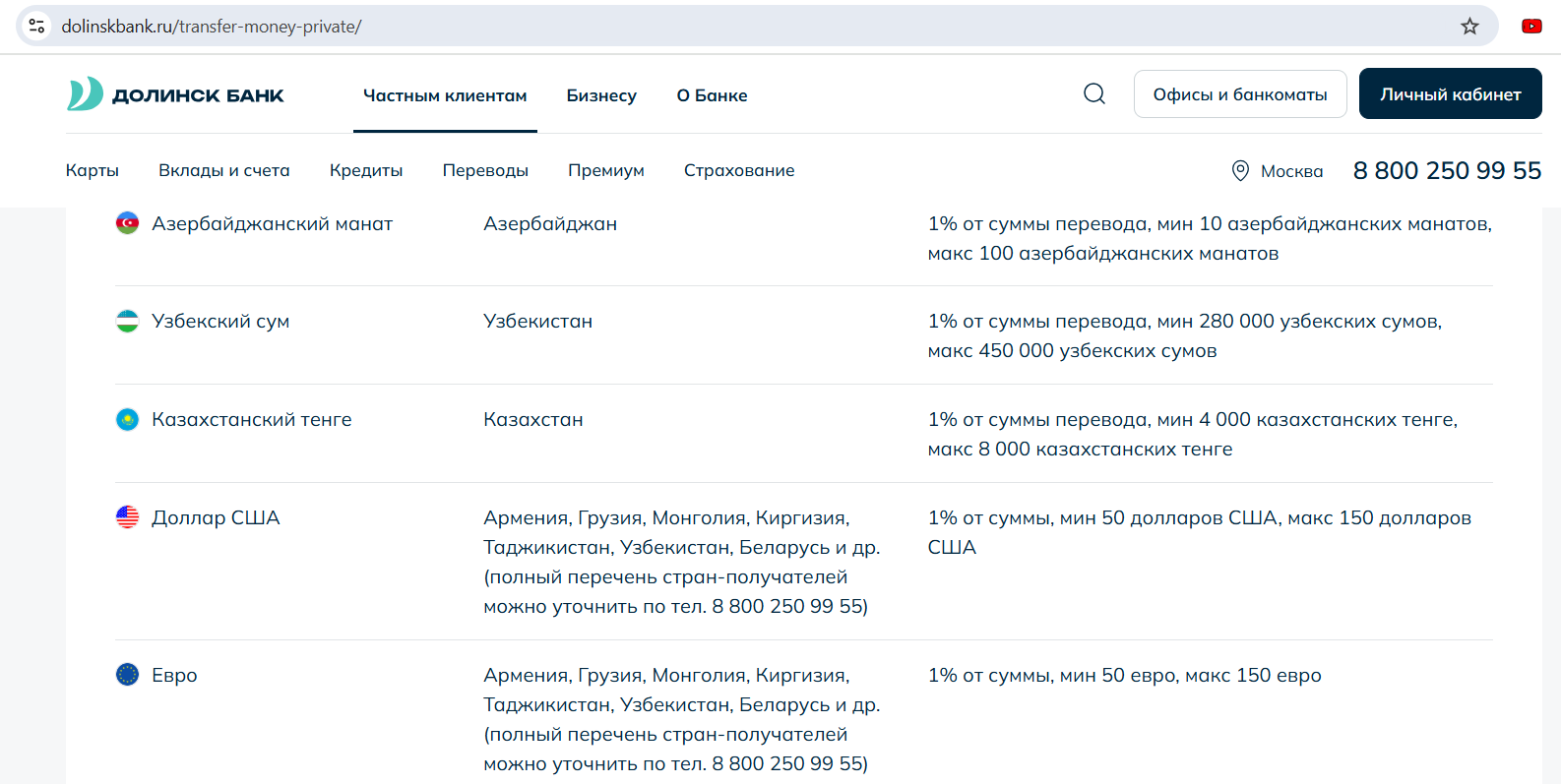The height and width of the screenshot is (784, 1561).
Task: Open the Кредиты menu
Action: (366, 170)
